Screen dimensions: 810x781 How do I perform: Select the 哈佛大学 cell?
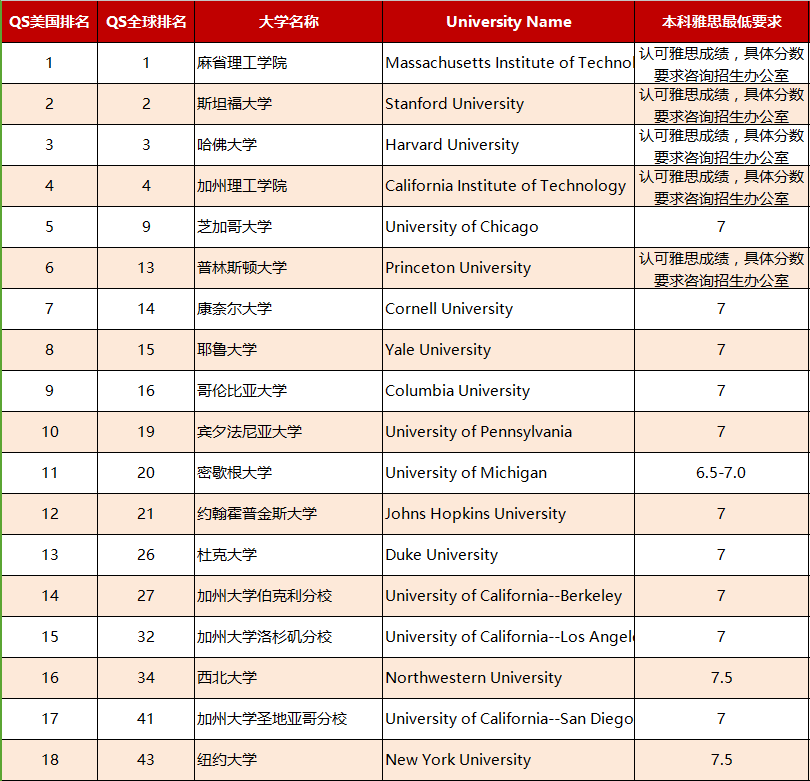(288, 145)
